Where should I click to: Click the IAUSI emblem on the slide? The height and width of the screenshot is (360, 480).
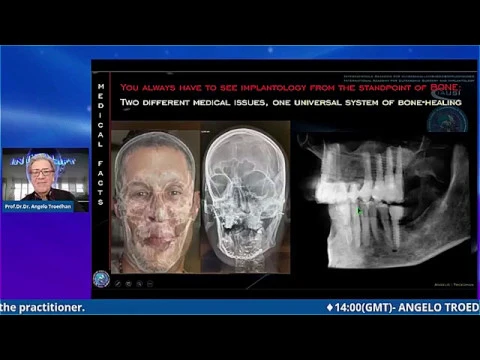(447, 119)
